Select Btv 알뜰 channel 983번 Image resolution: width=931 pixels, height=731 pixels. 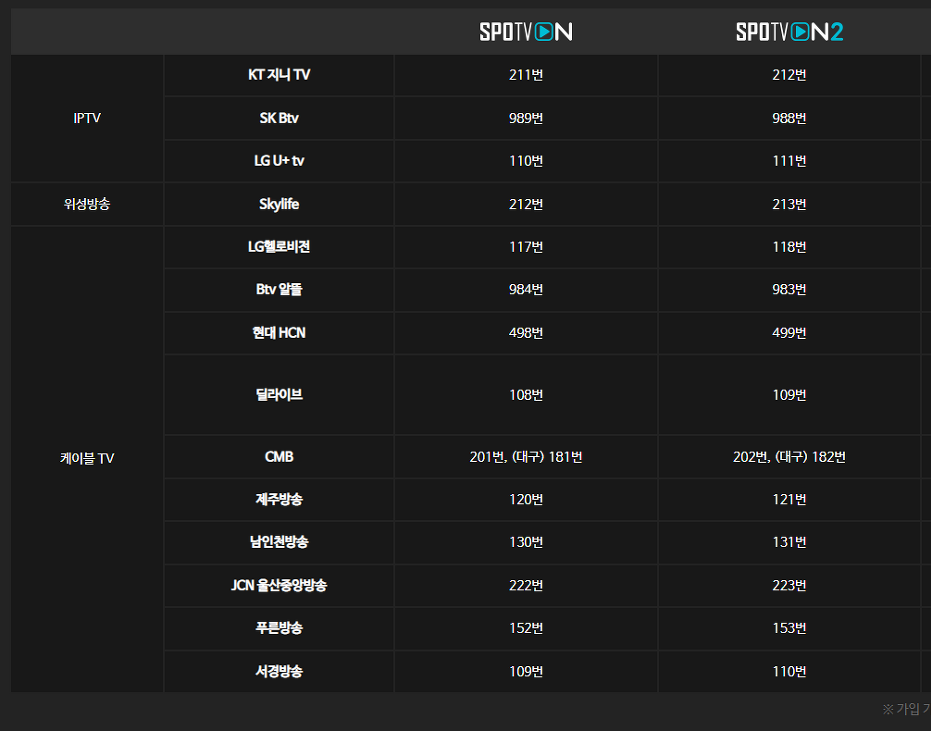[789, 289]
